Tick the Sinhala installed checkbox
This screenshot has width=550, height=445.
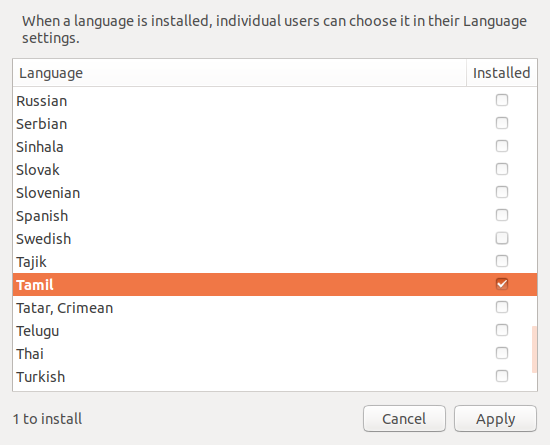[502, 146]
